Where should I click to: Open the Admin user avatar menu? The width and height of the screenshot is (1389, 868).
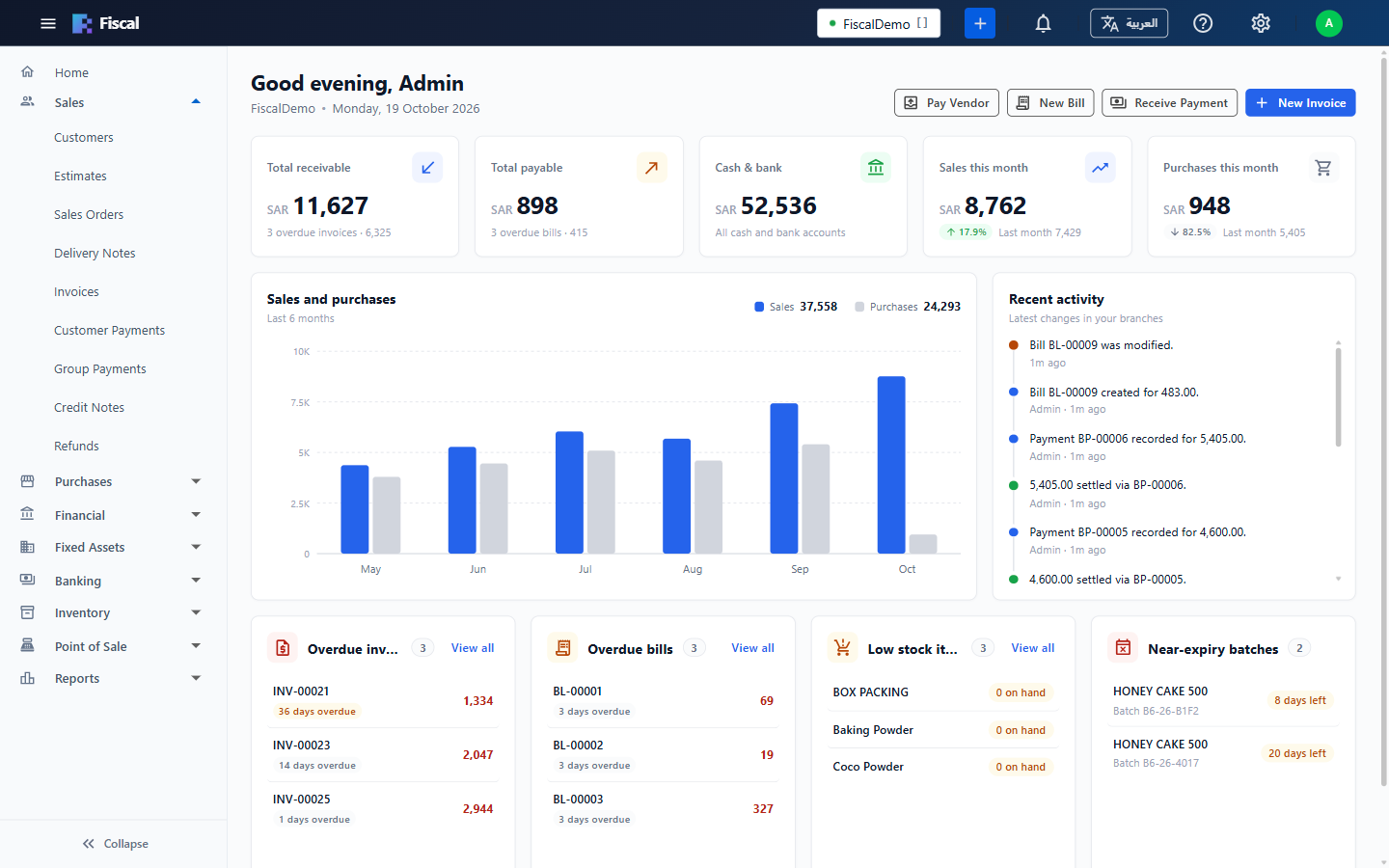tap(1329, 23)
